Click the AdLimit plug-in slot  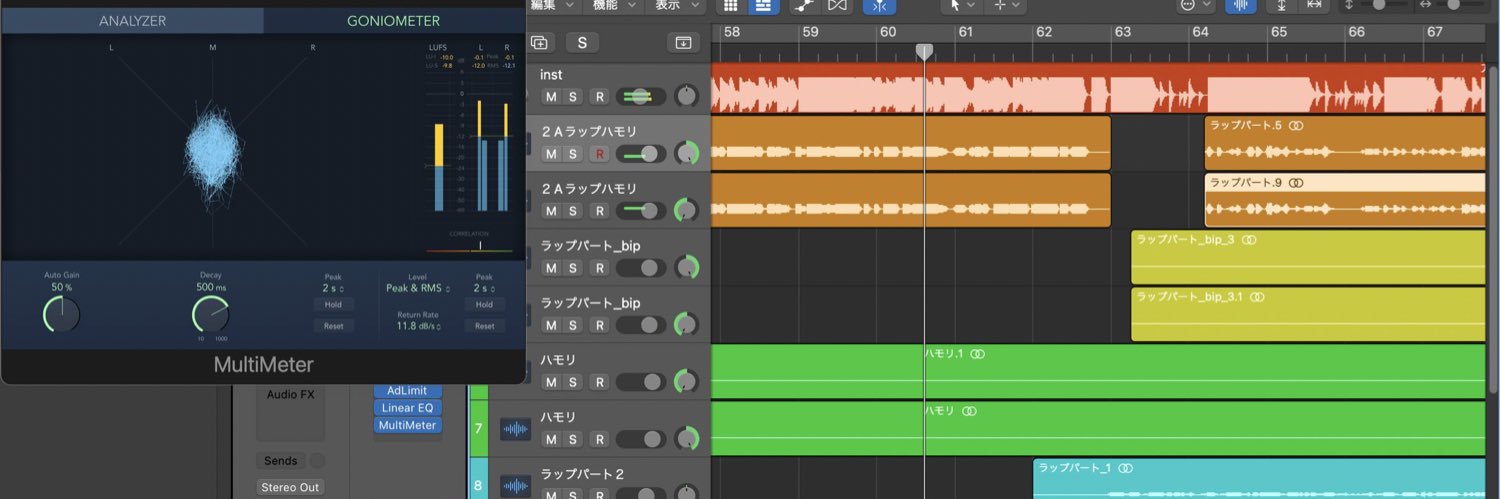click(408, 391)
